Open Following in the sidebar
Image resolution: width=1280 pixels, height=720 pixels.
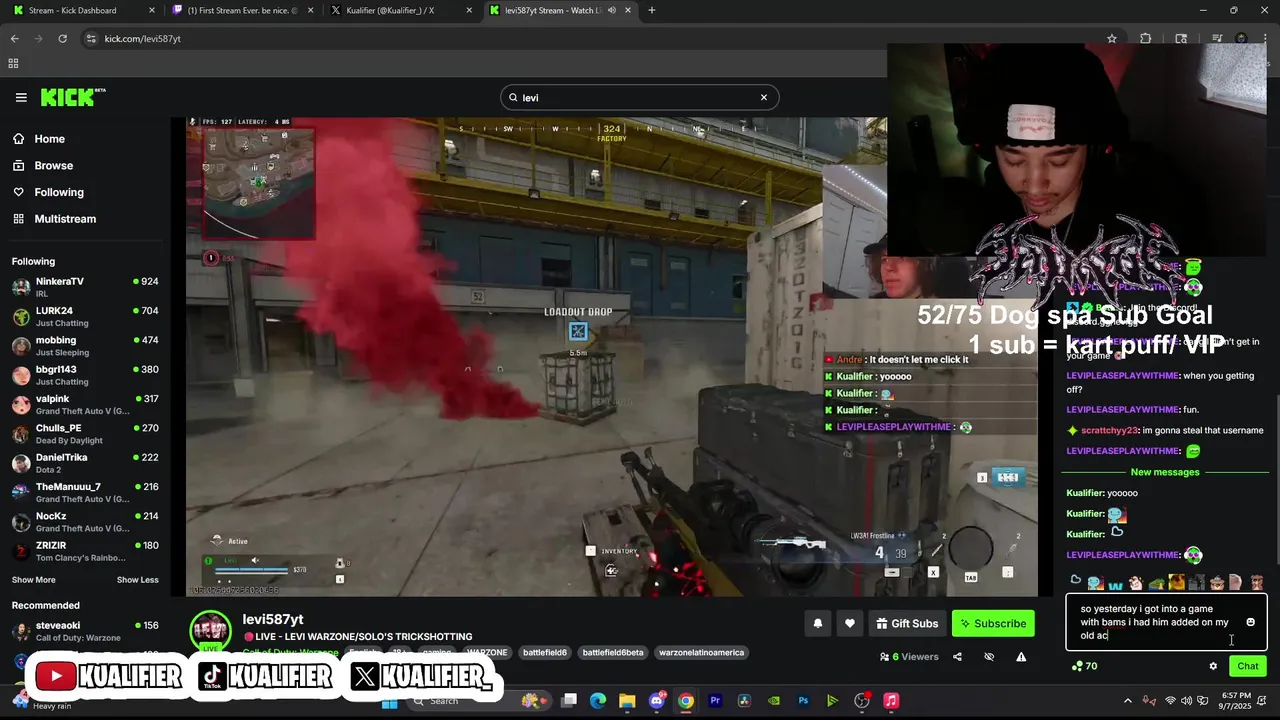[x=59, y=192]
